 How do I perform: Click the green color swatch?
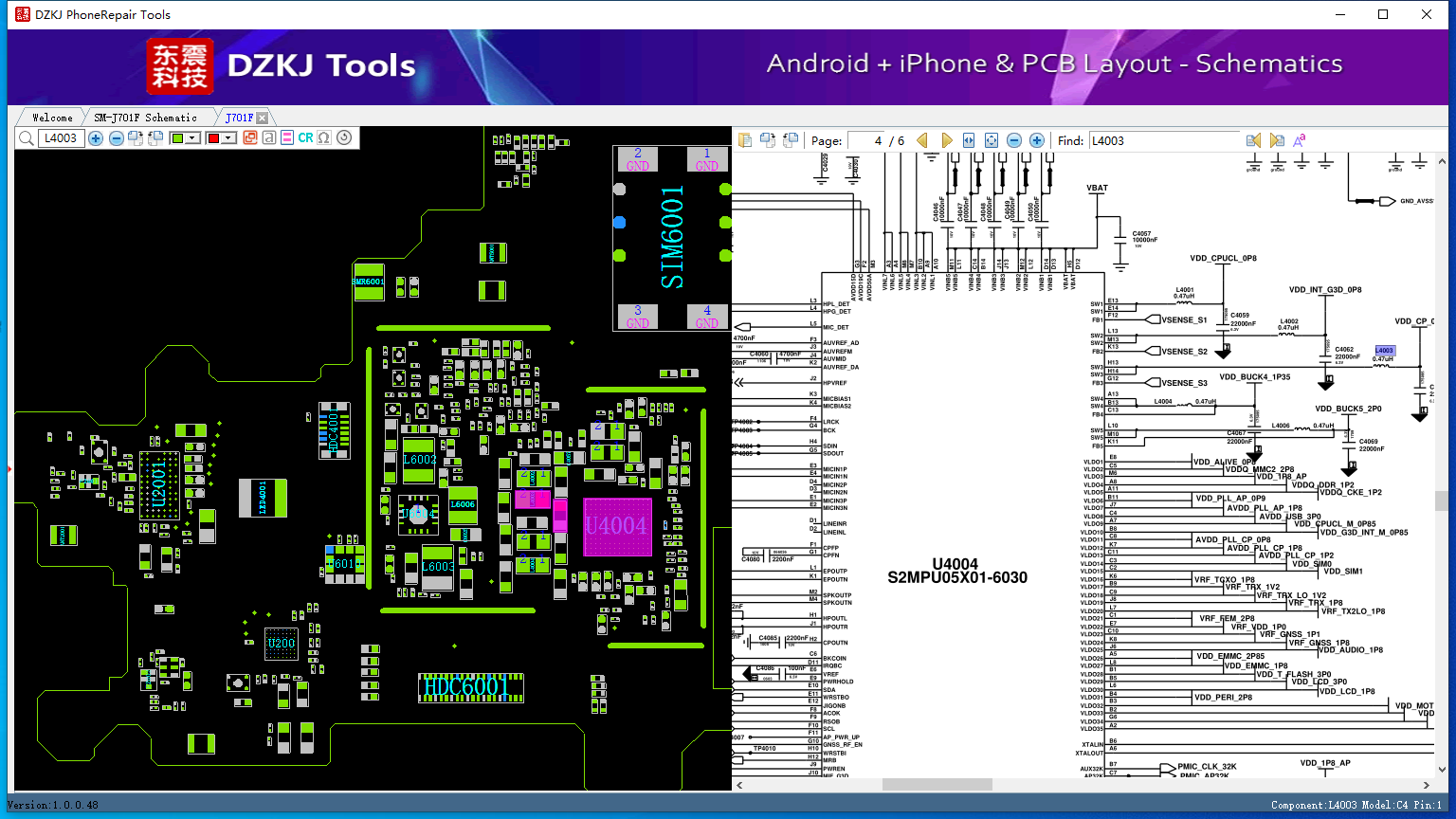(177, 138)
